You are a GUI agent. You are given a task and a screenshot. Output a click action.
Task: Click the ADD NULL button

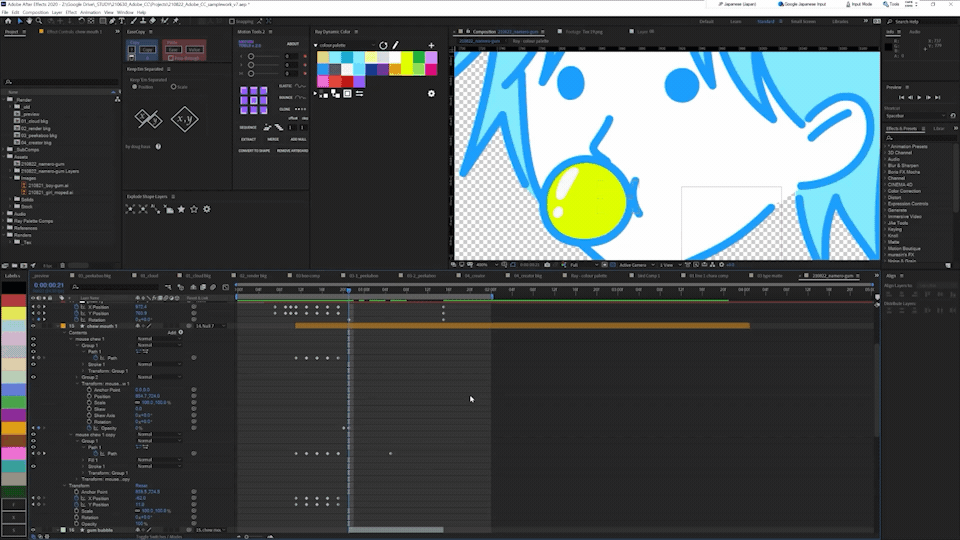[x=298, y=140]
